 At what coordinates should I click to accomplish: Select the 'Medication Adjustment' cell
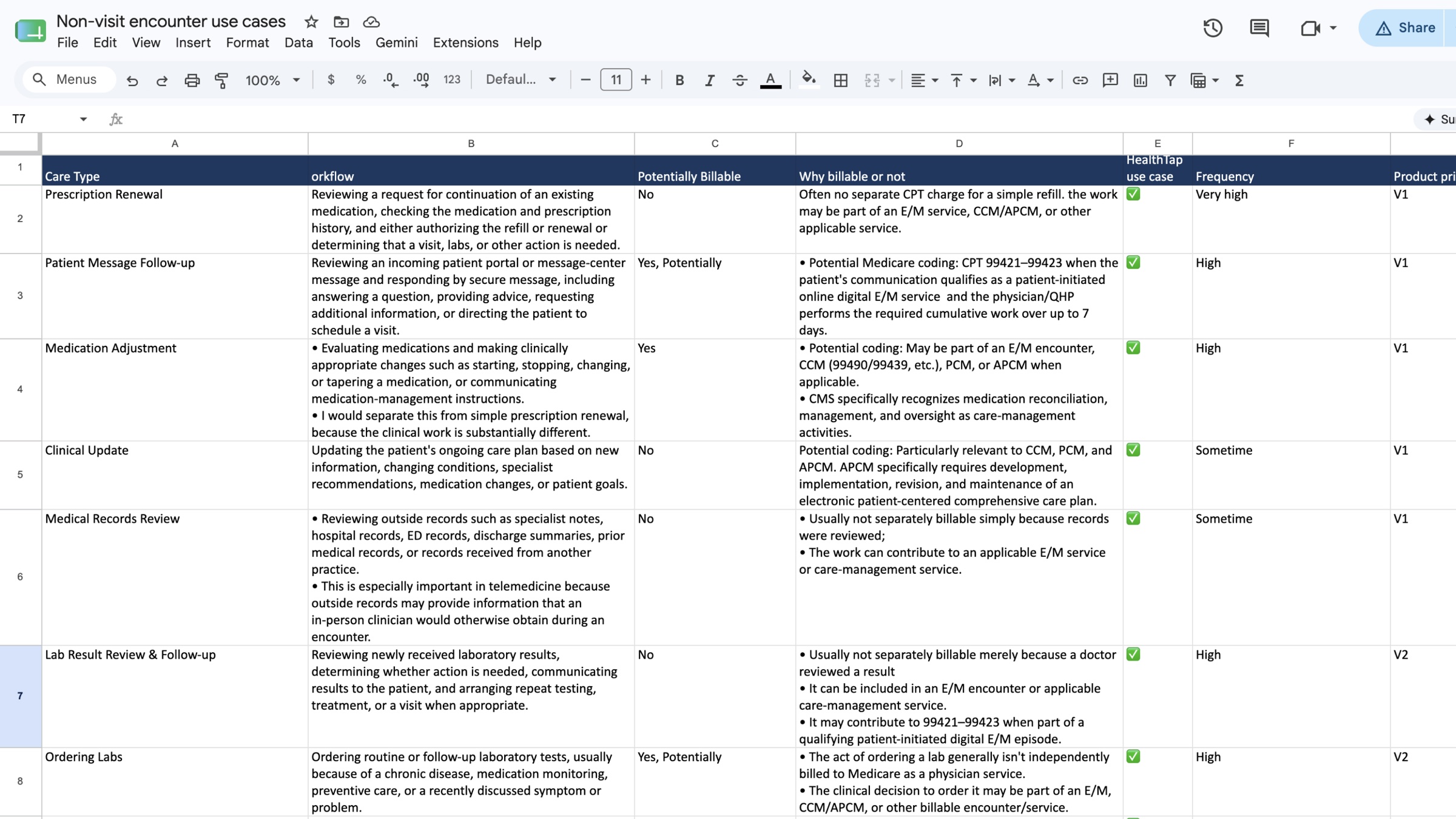(175, 389)
